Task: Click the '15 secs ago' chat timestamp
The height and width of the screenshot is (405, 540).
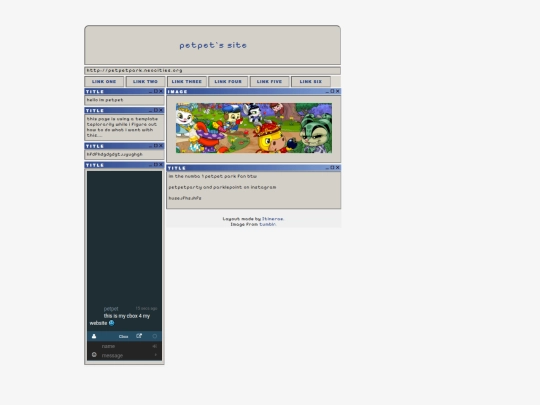Action: click(146, 308)
